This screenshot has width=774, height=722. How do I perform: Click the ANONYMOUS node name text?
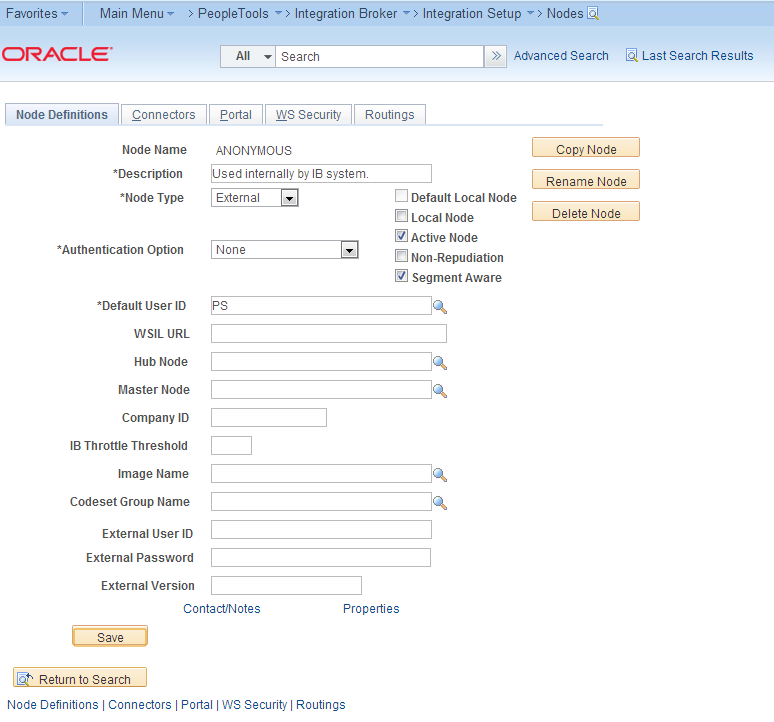[x=254, y=151]
